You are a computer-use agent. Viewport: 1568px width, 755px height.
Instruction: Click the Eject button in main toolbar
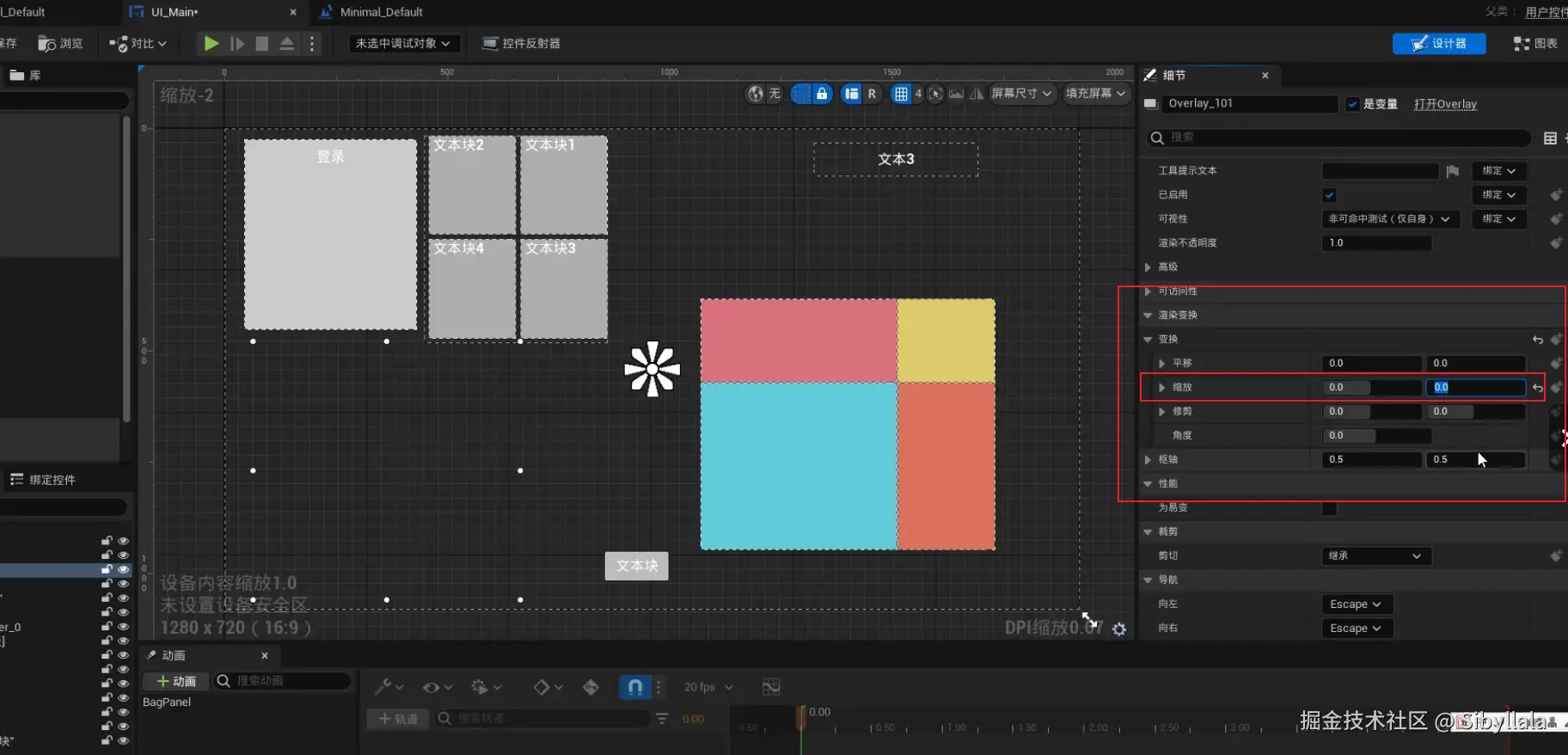pyautogui.click(x=287, y=43)
